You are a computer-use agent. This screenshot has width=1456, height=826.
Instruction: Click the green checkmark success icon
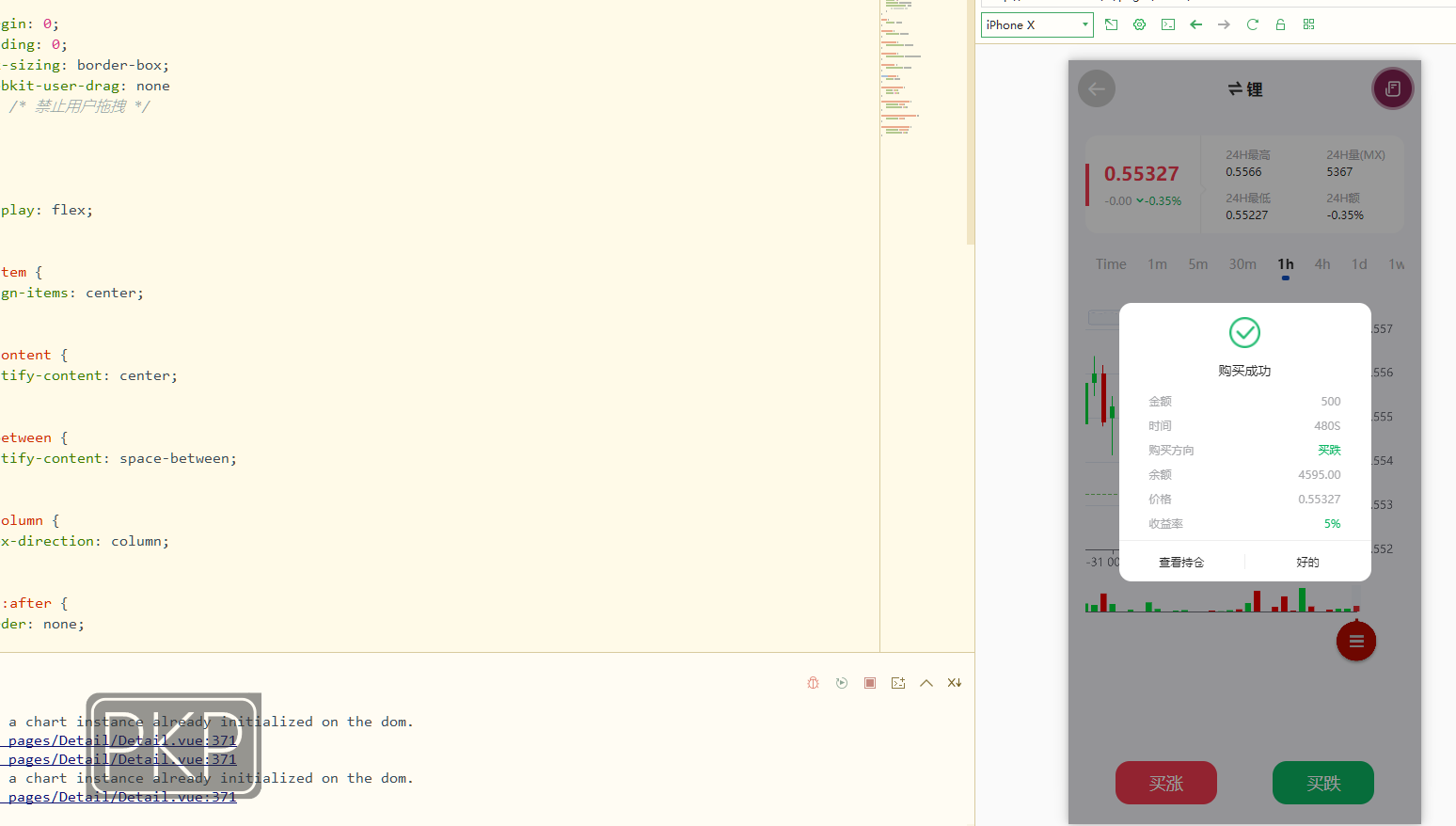click(1244, 332)
